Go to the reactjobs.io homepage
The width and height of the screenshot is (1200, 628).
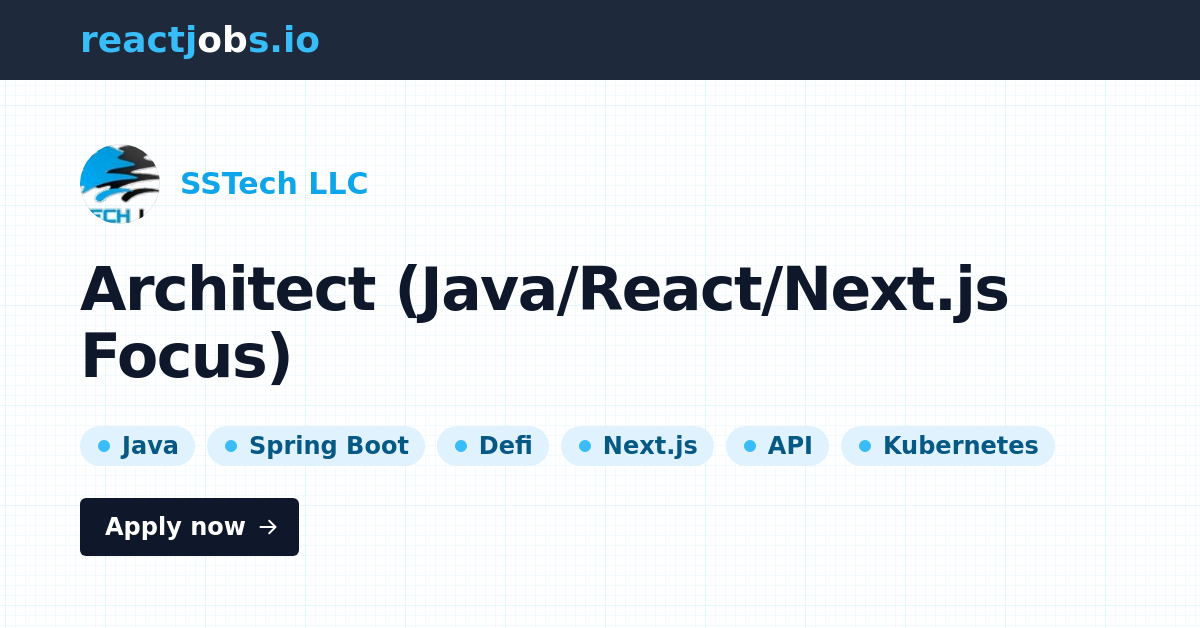click(200, 40)
